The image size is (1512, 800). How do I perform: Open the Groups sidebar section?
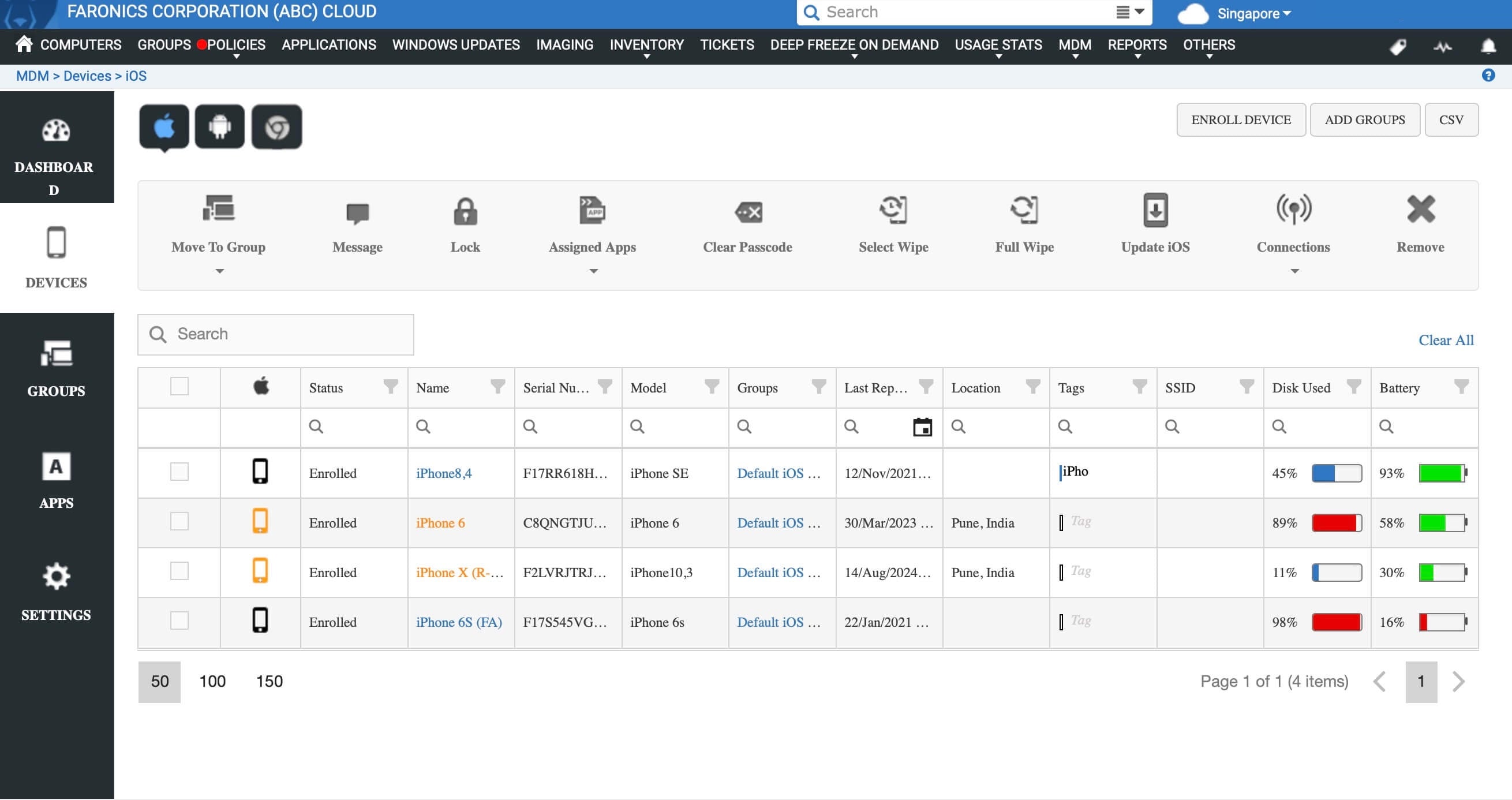(57, 369)
